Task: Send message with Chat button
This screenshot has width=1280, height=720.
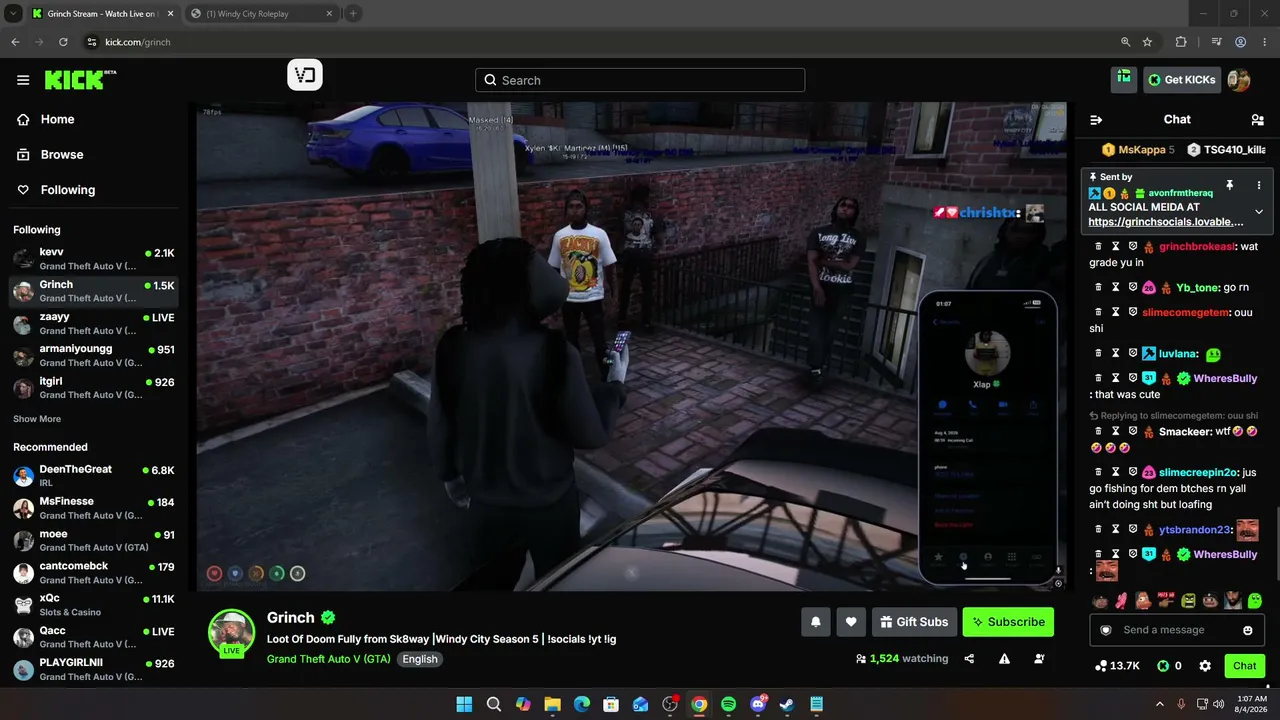Action: [x=1245, y=666]
